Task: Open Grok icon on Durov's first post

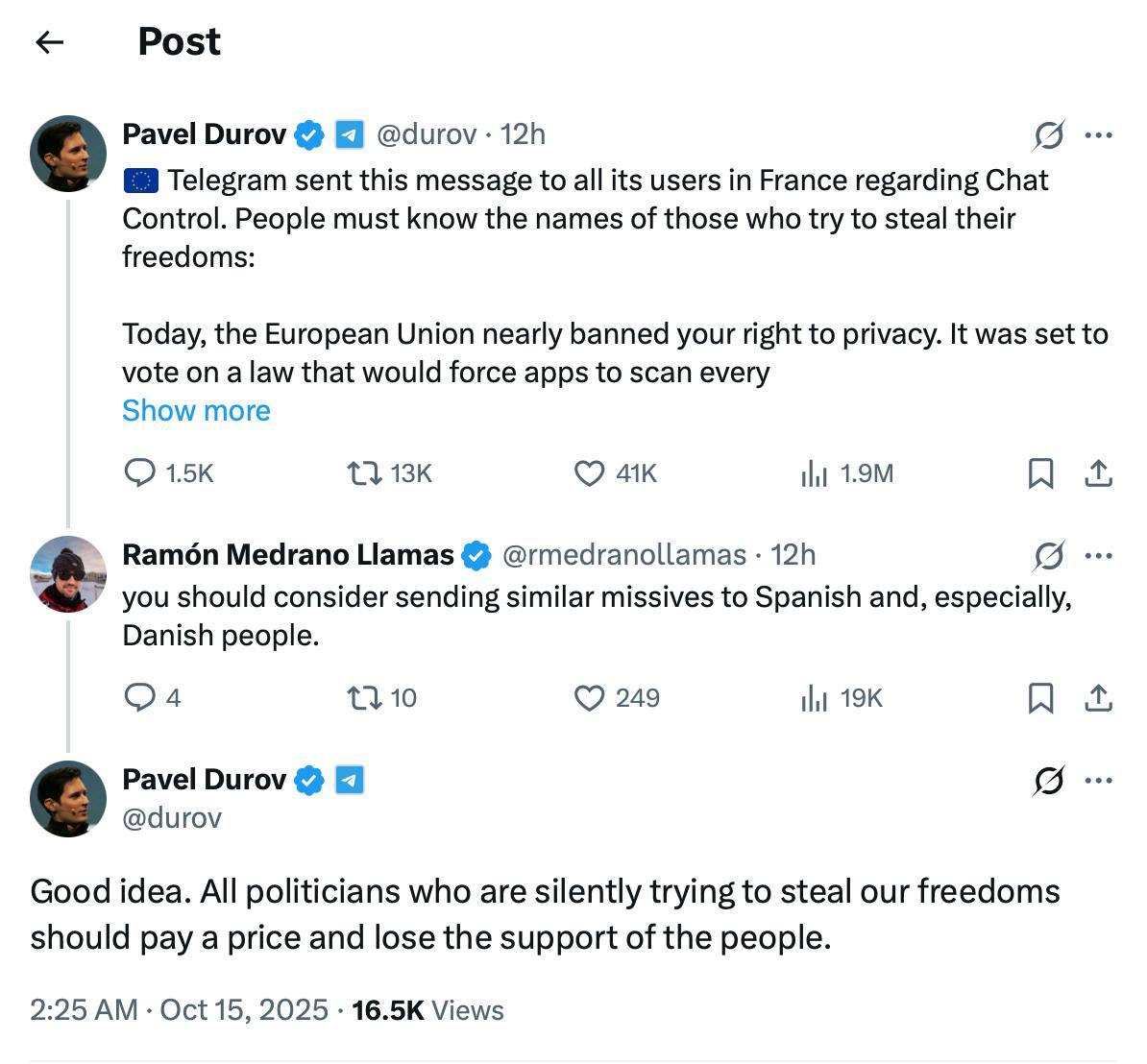Action: tap(1048, 135)
